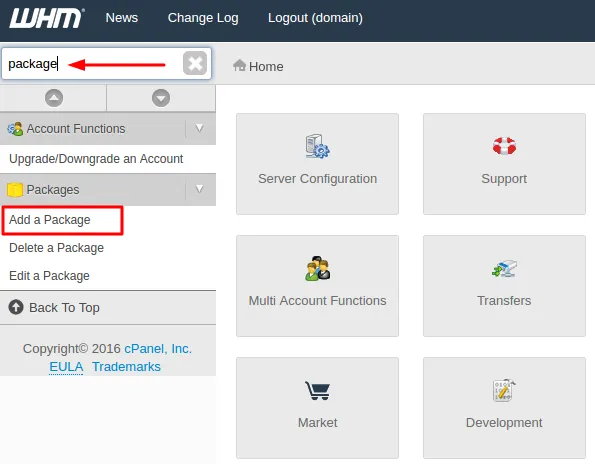Open the Packages section header
595x464 pixels.
pyautogui.click(x=108, y=190)
